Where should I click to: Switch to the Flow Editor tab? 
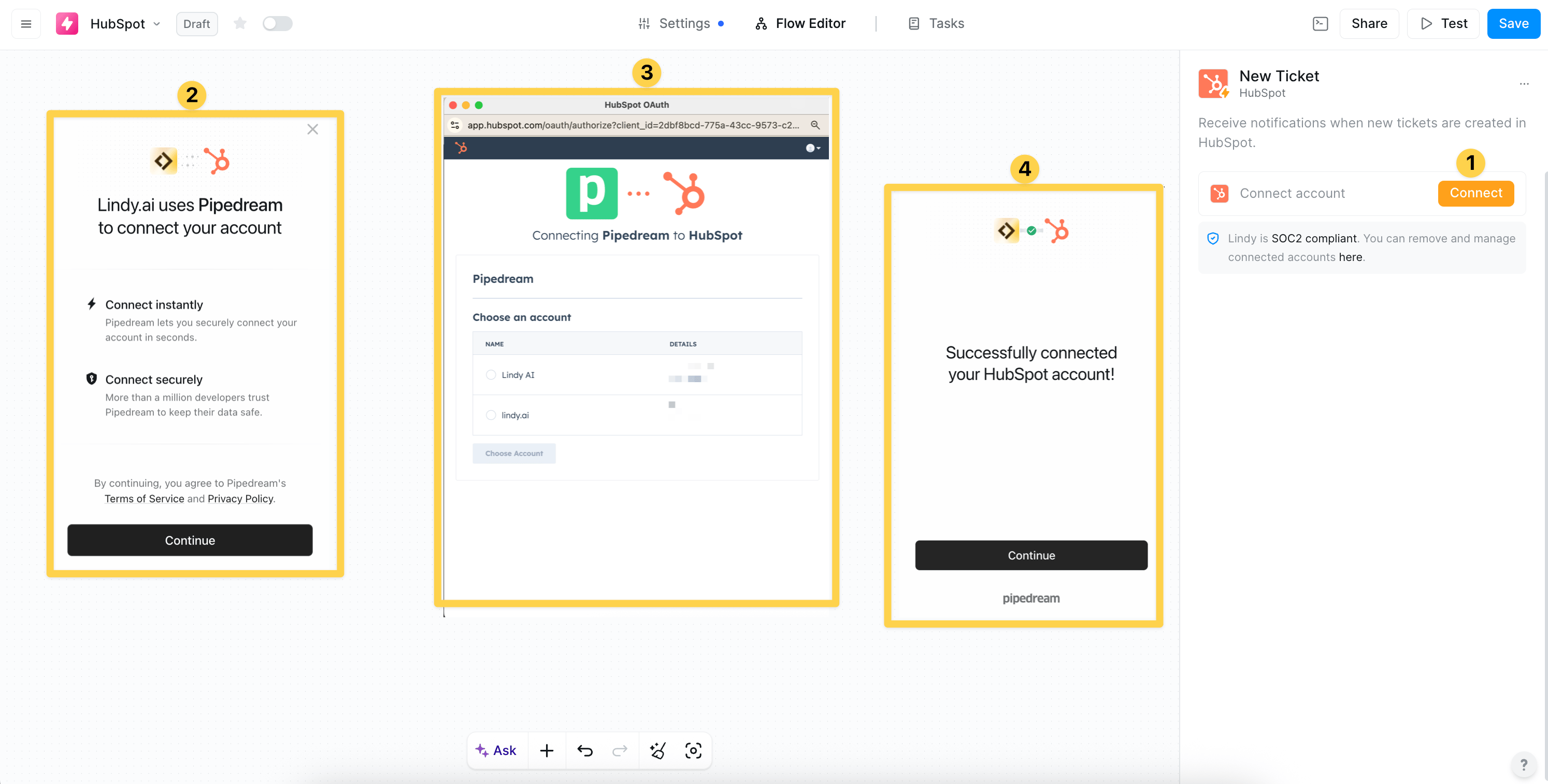[x=800, y=23]
